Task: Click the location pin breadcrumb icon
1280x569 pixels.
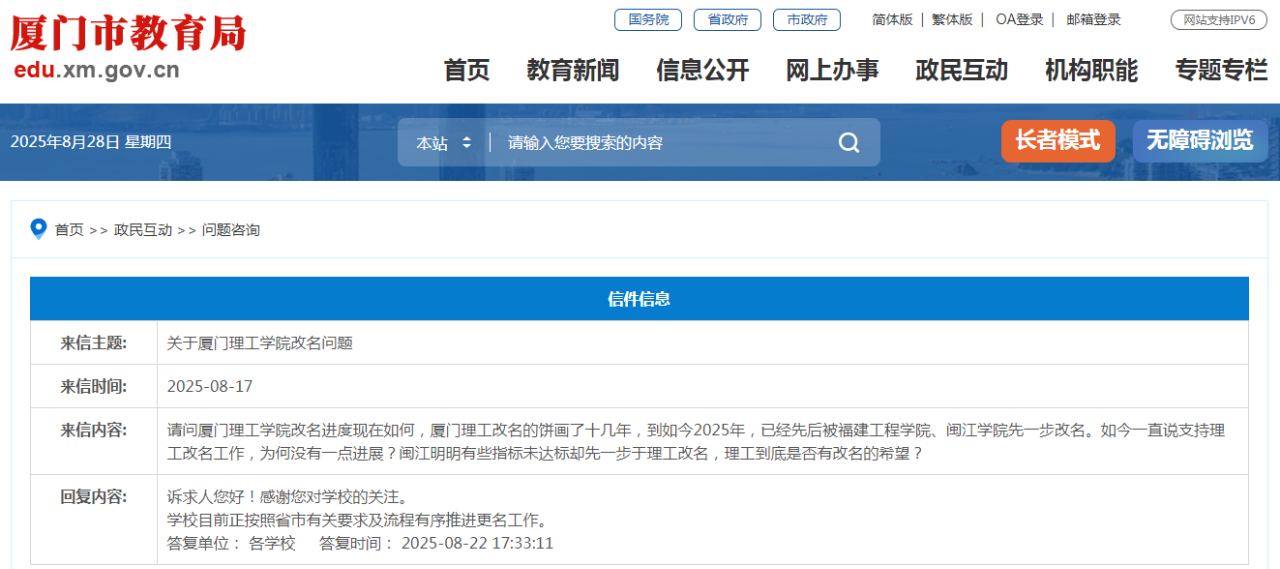Action: pyautogui.click(x=39, y=229)
